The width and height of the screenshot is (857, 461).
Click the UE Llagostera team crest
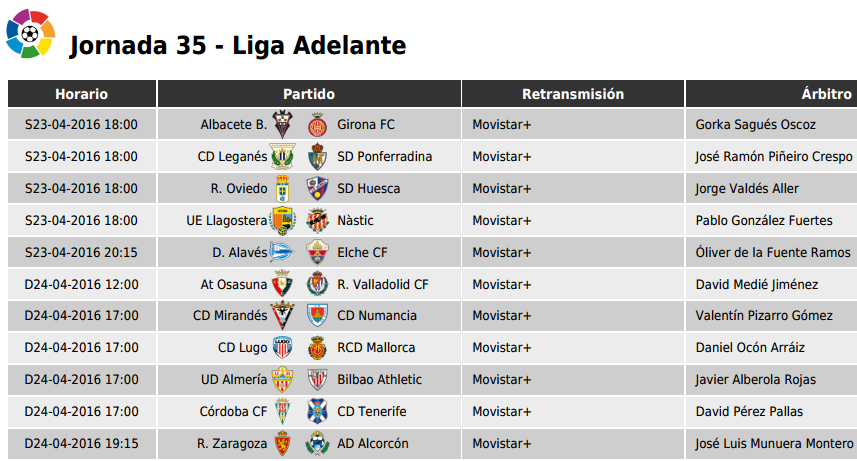283,220
